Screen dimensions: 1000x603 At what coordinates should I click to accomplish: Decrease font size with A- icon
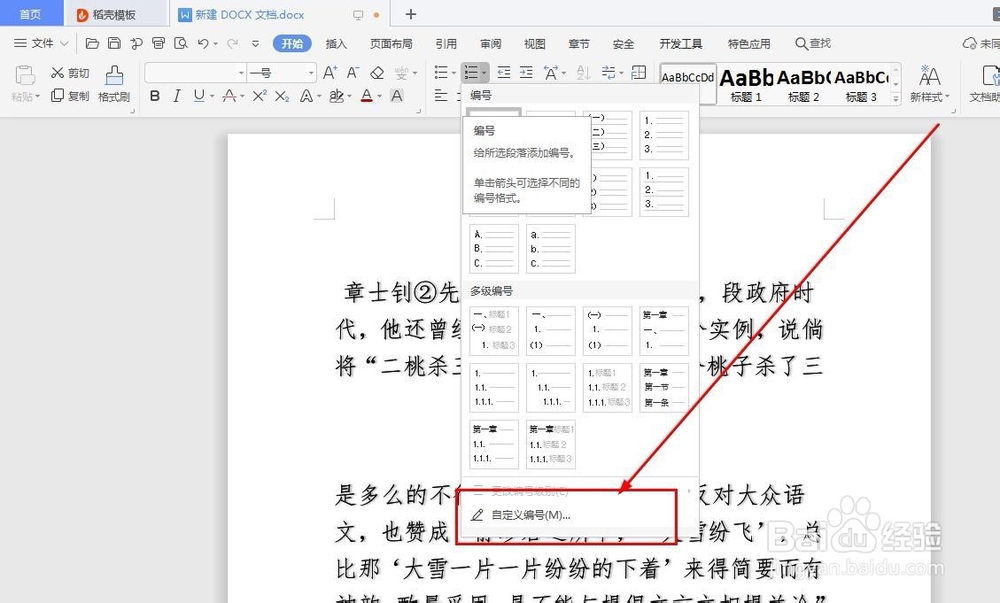click(353, 73)
